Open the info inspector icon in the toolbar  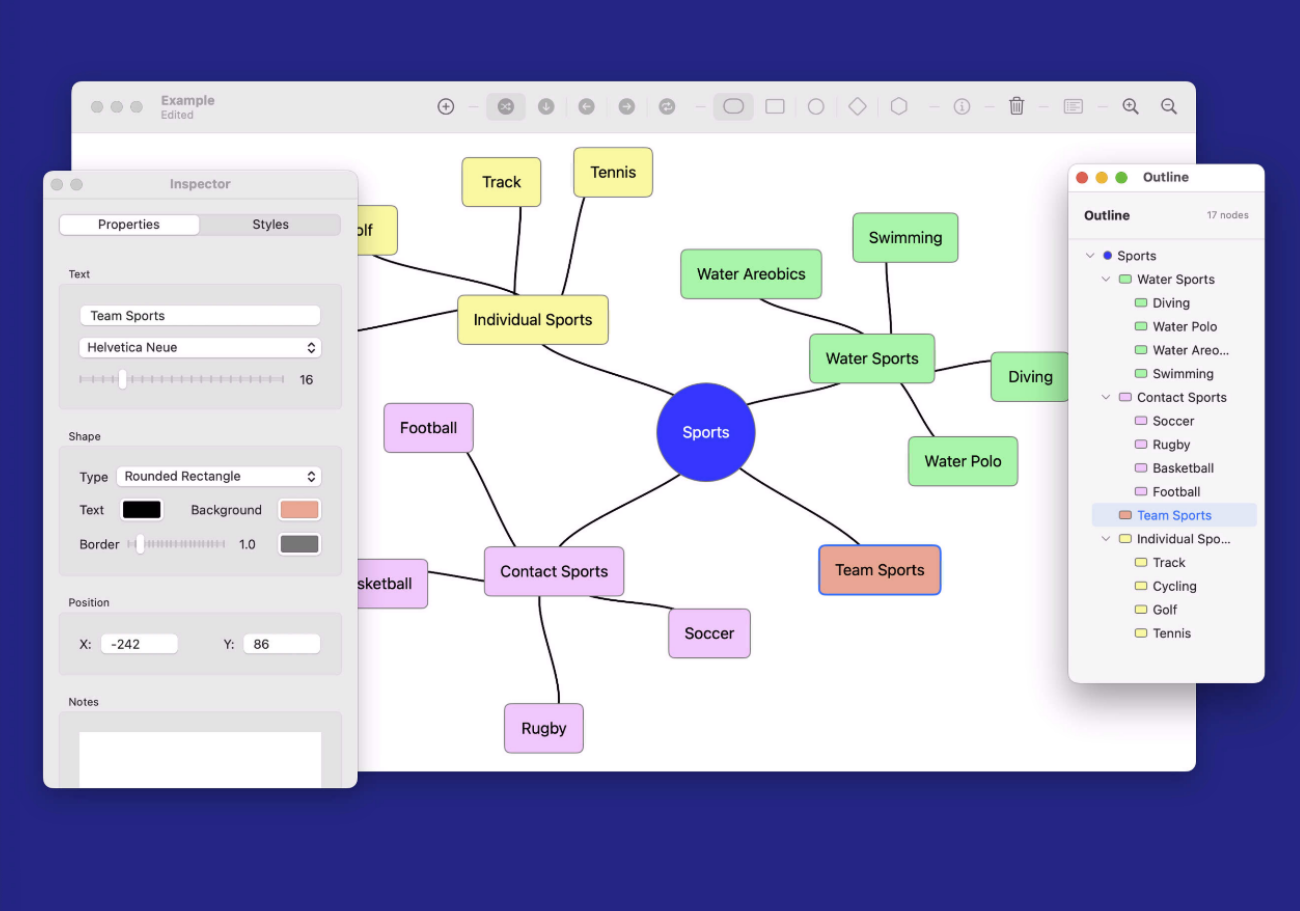pyautogui.click(x=962, y=106)
